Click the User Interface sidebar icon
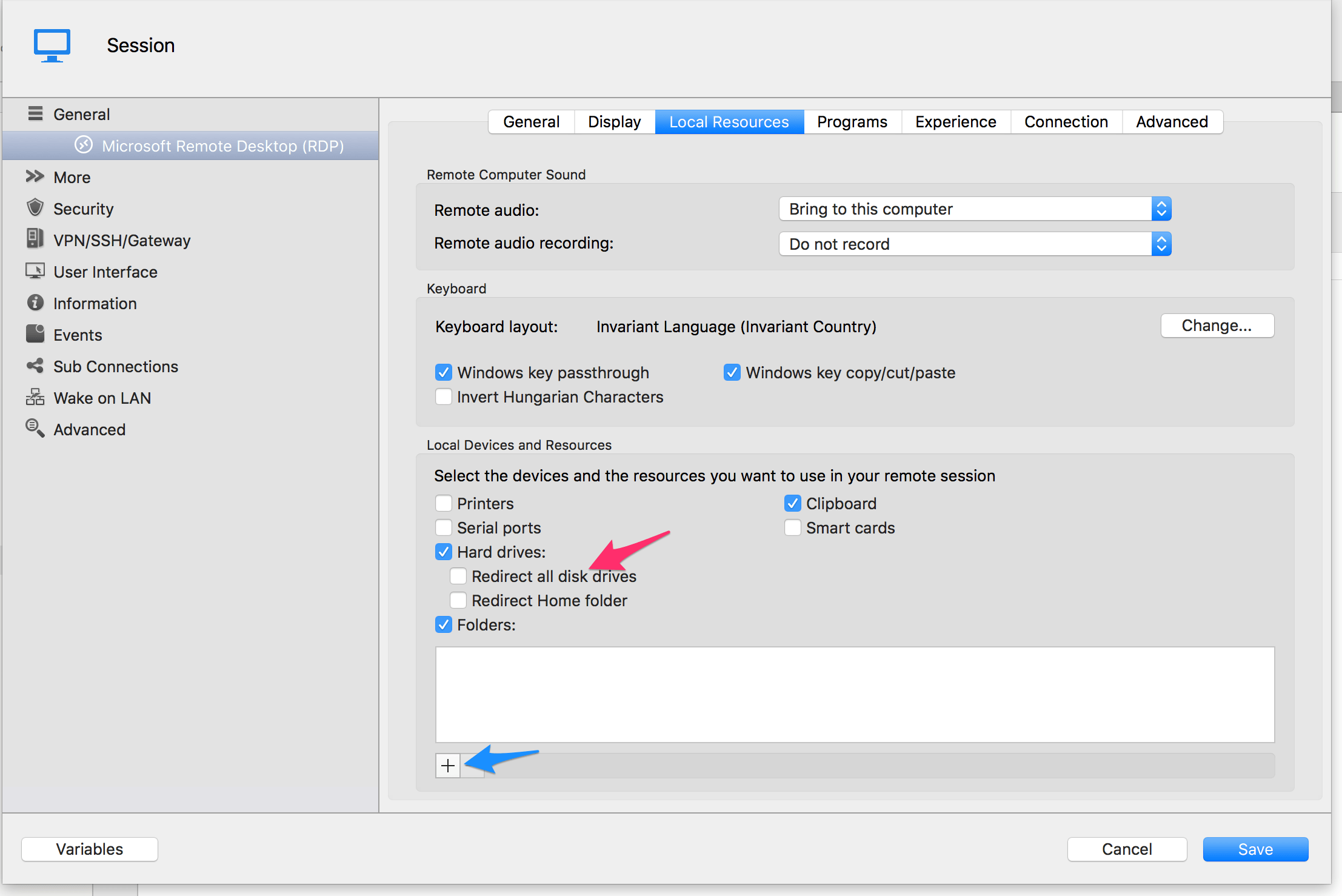The width and height of the screenshot is (1342, 896). pyautogui.click(x=35, y=271)
